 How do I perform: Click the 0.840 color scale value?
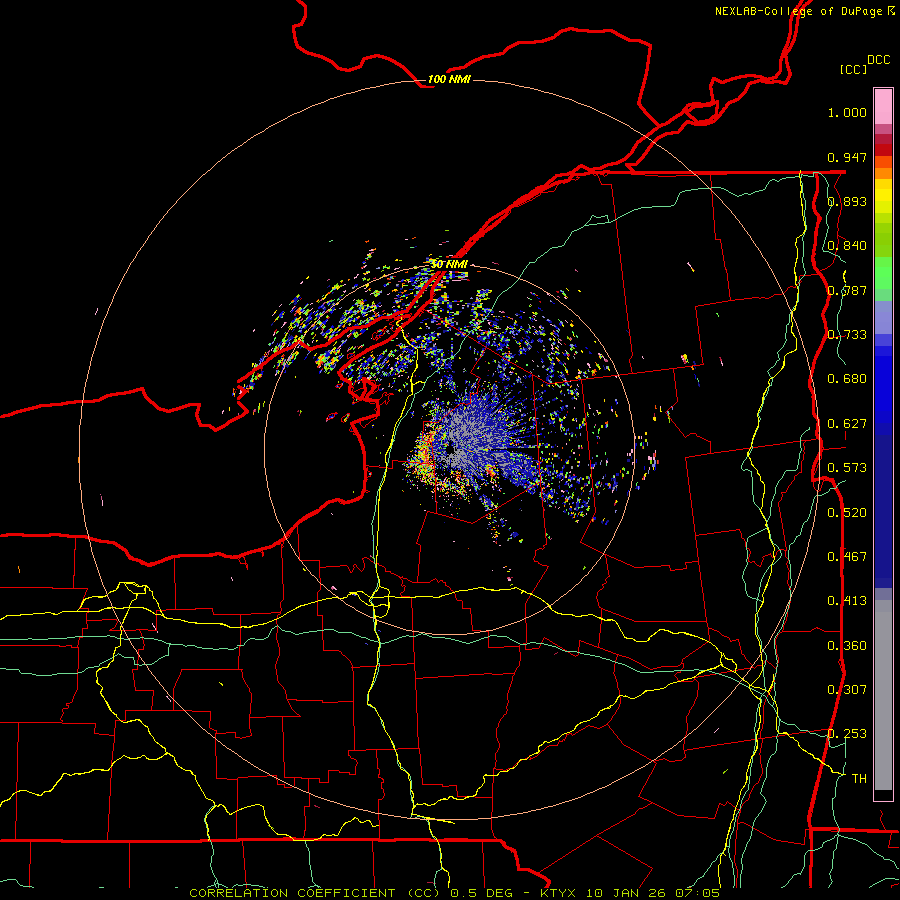pos(847,246)
